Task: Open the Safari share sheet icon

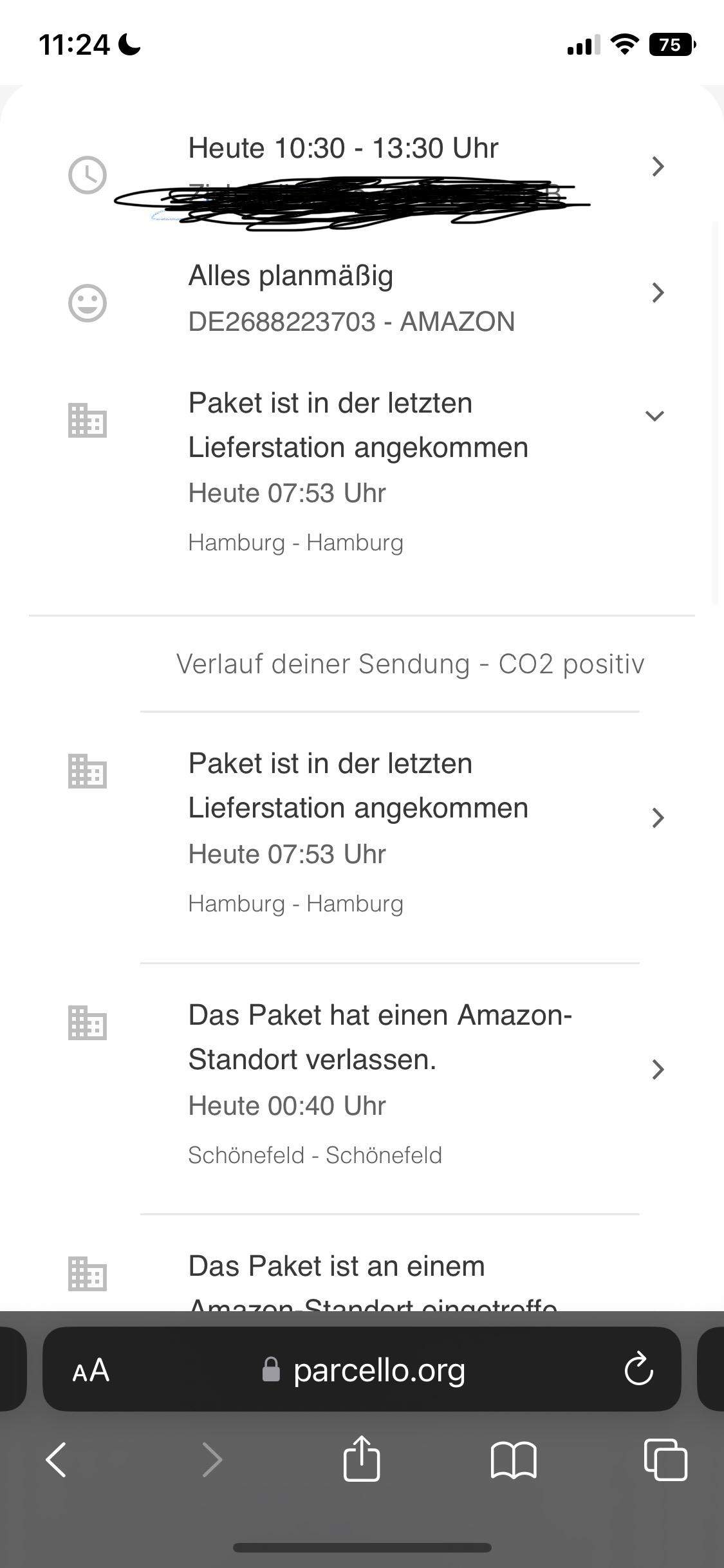Action: pyautogui.click(x=362, y=1459)
